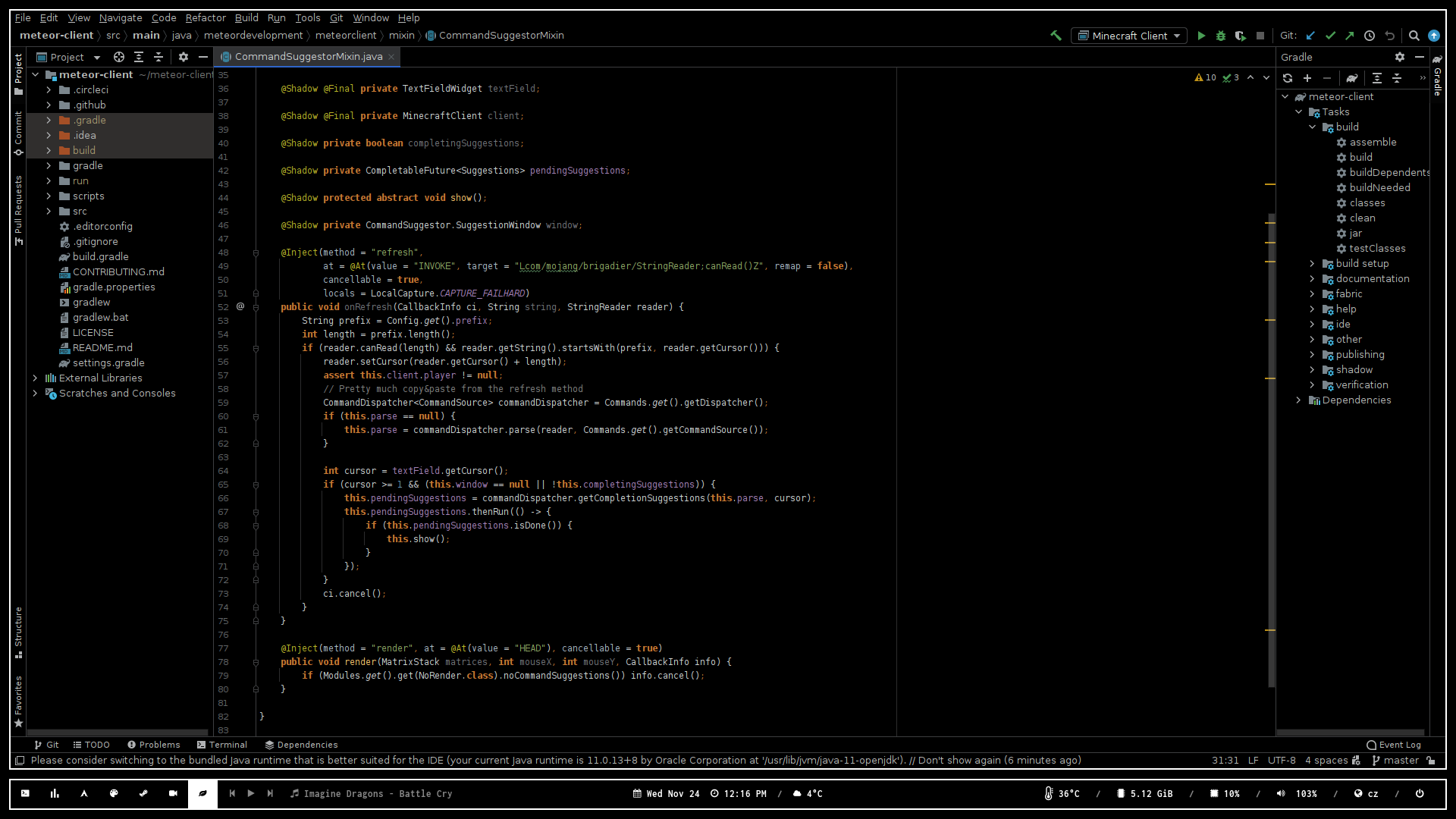Run the Minecraft Client configuration
Screen dimensions: 1456x819
pos(1201,36)
